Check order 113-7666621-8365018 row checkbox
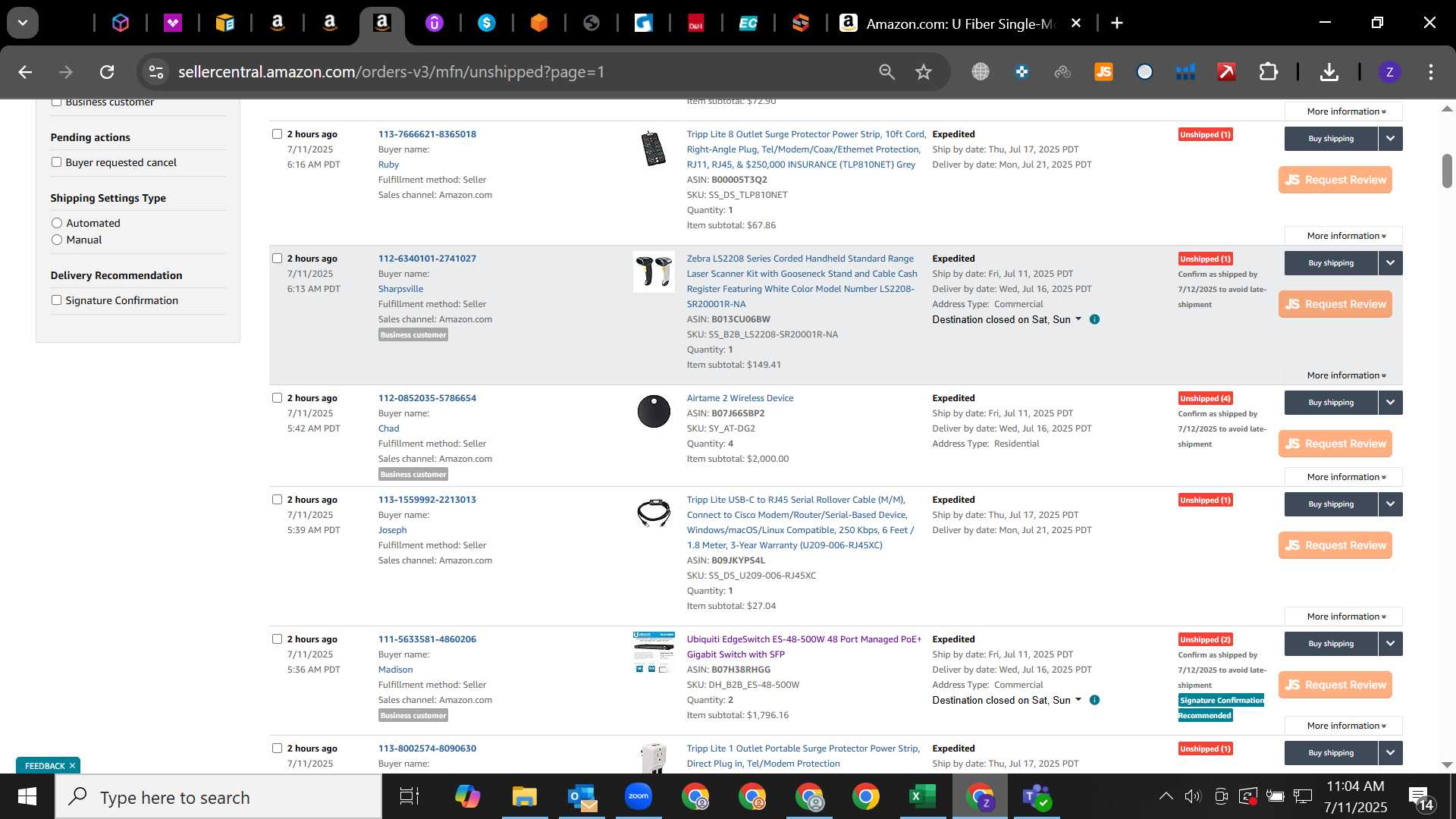The image size is (1456, 819). click(x=277, y=134)
